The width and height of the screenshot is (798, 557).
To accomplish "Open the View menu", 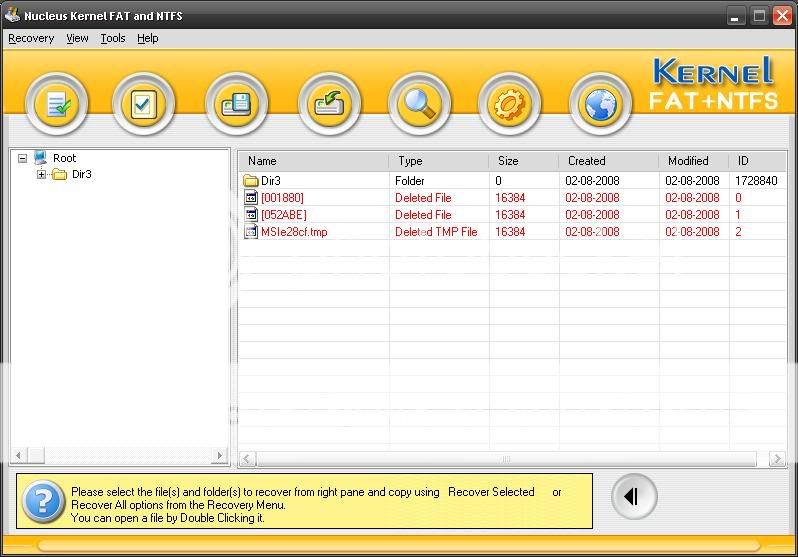I will 77,39.
